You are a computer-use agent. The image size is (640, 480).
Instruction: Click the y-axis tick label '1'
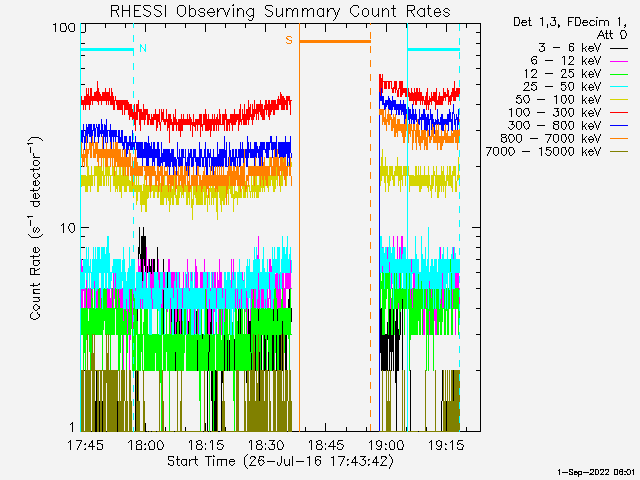click(x=73, y=427)
